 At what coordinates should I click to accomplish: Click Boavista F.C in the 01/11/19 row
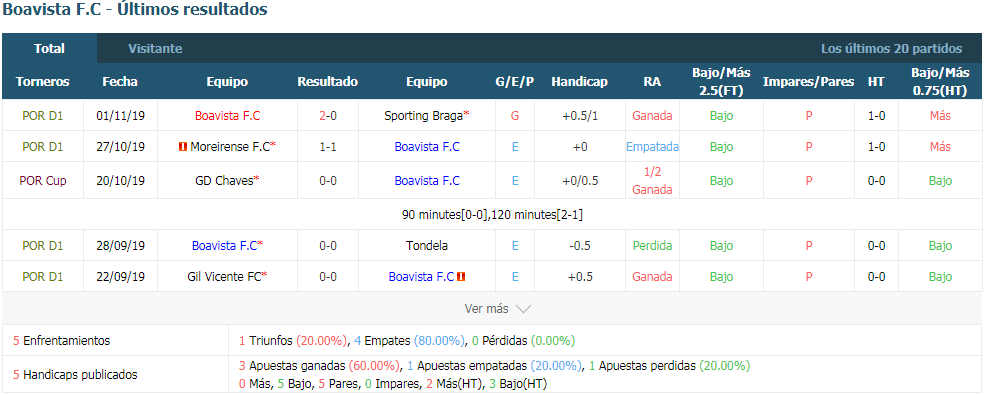click(227, 116)
